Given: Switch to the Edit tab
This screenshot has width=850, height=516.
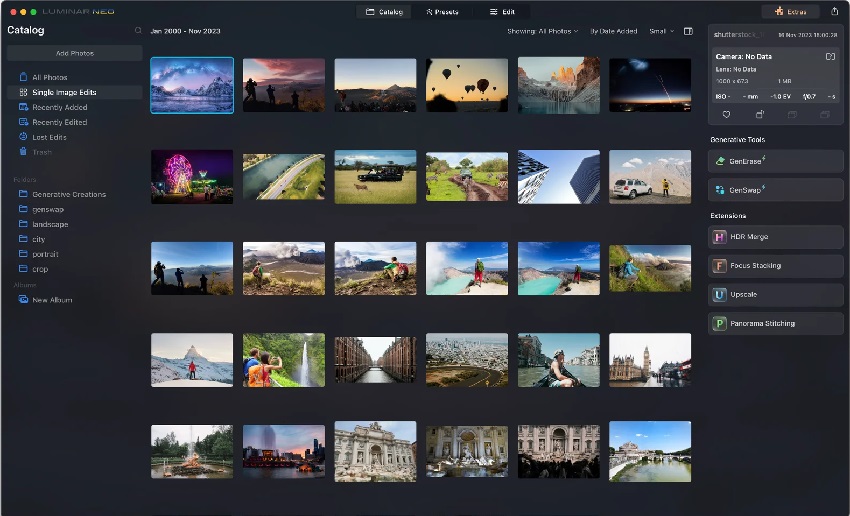Looking at the screenshot, I should click(502, 12).
